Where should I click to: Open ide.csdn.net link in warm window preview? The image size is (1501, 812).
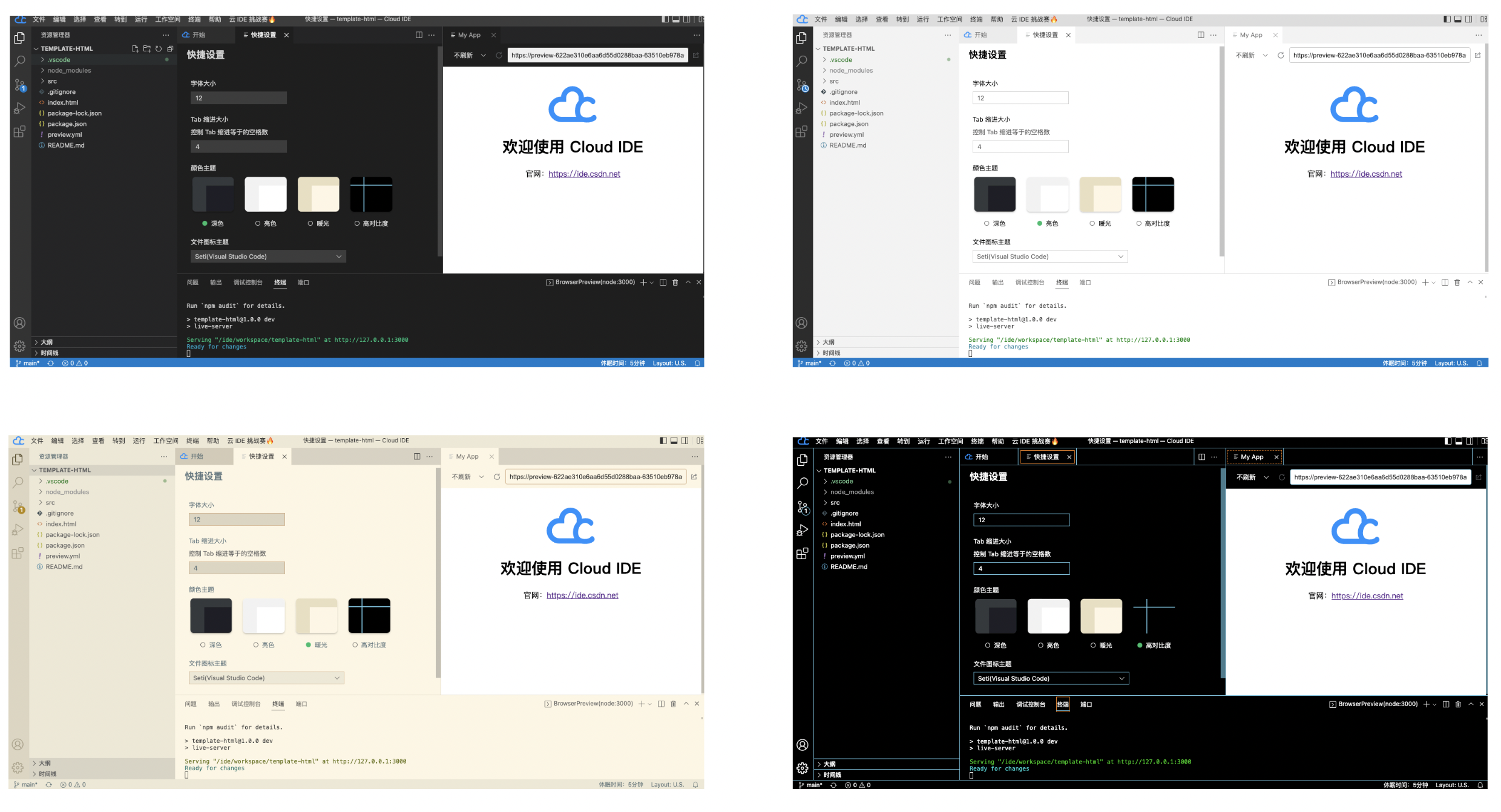(582, 595)
